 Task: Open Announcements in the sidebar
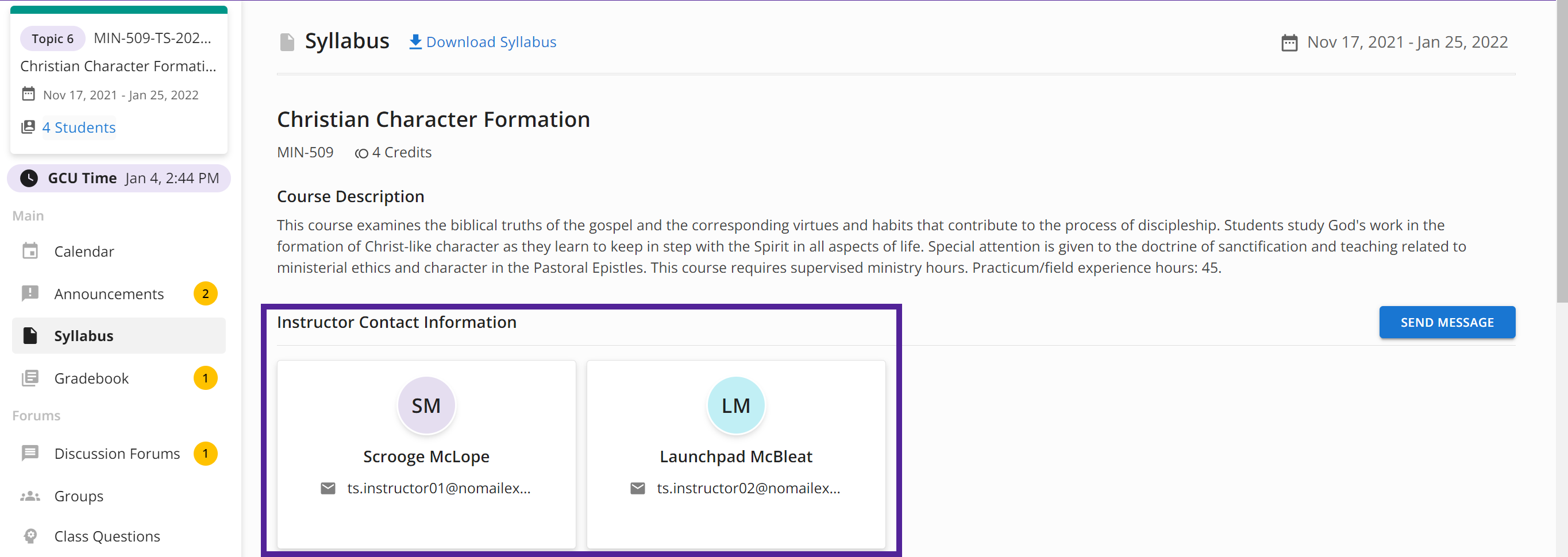point(119,293)
